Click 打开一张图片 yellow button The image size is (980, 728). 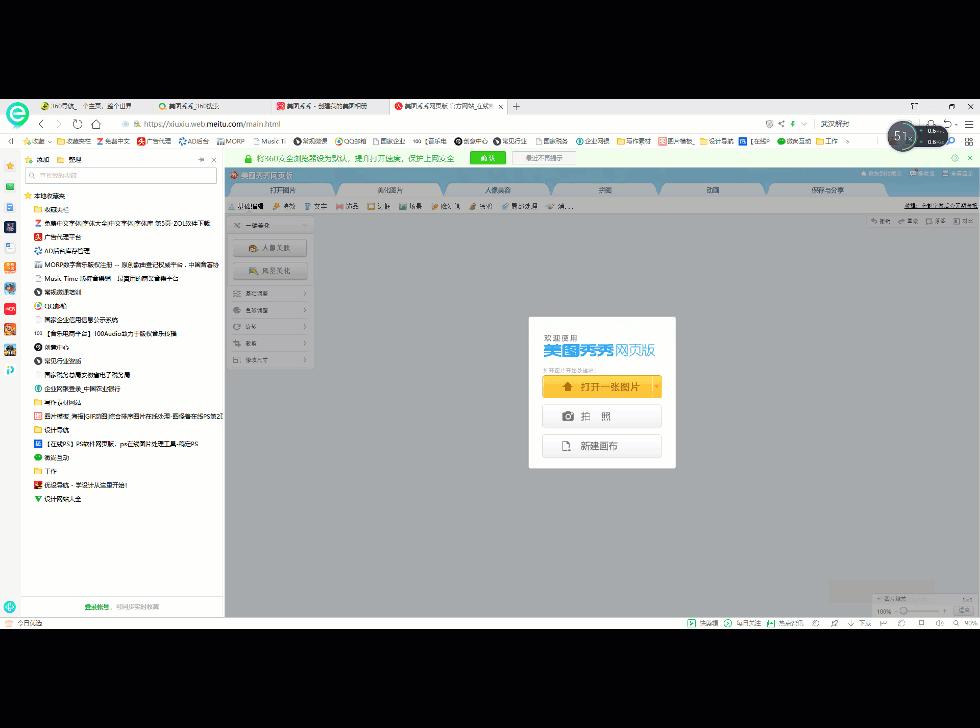click(598, 386)
